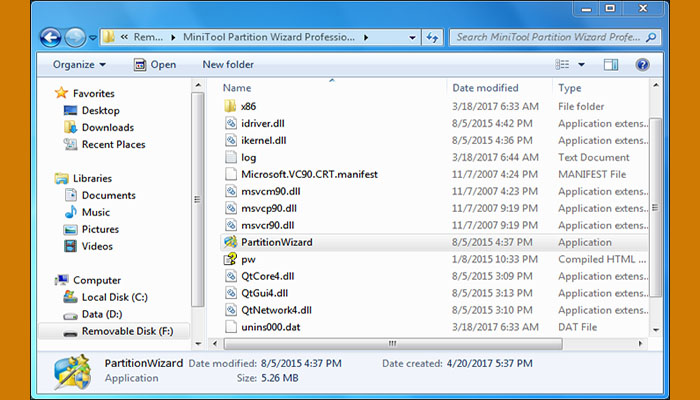Click the MiniTool Partition Wizard breadcrumb segment

[x=269, y=38]
